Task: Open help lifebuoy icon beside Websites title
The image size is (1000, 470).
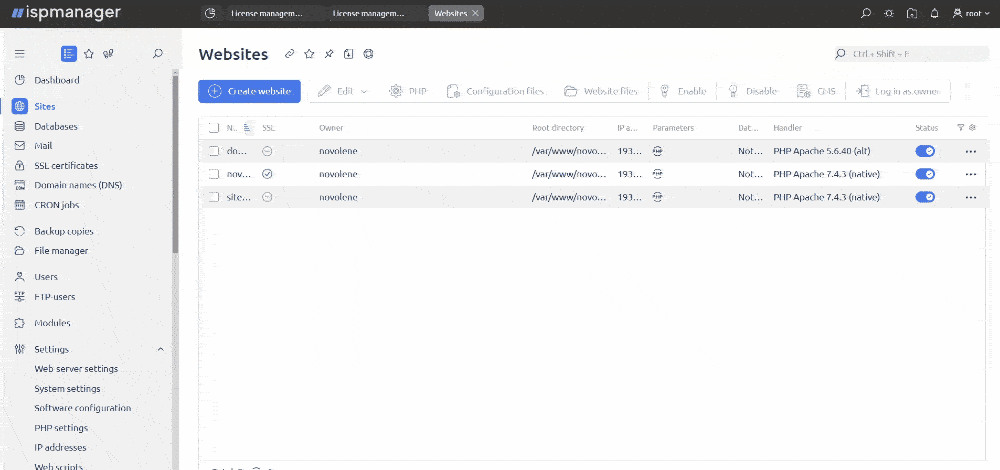Action: [x=368, y=54]
